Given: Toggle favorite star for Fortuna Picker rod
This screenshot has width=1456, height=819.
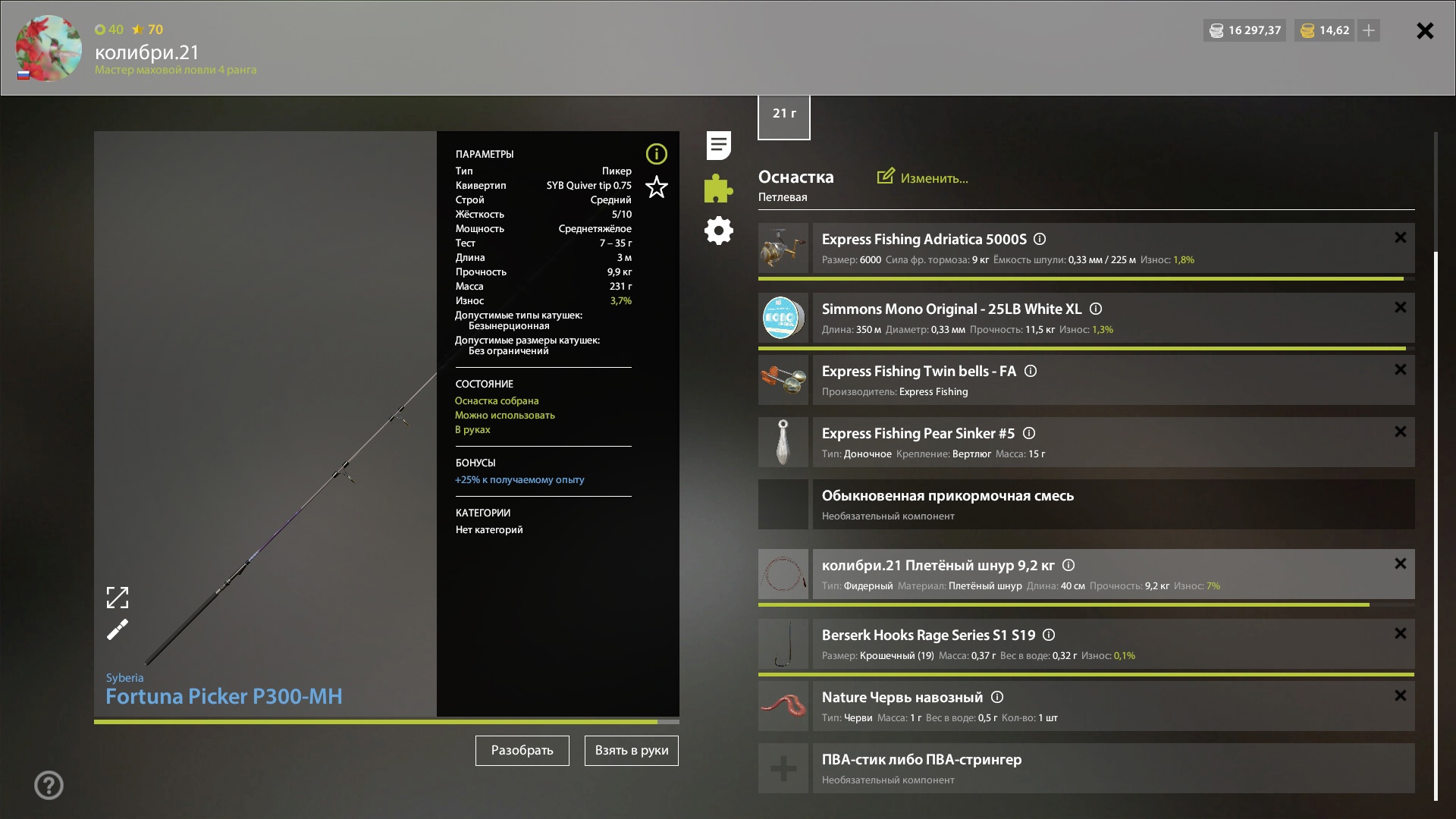Looking at the screenshot, I should tap(657, 187).
